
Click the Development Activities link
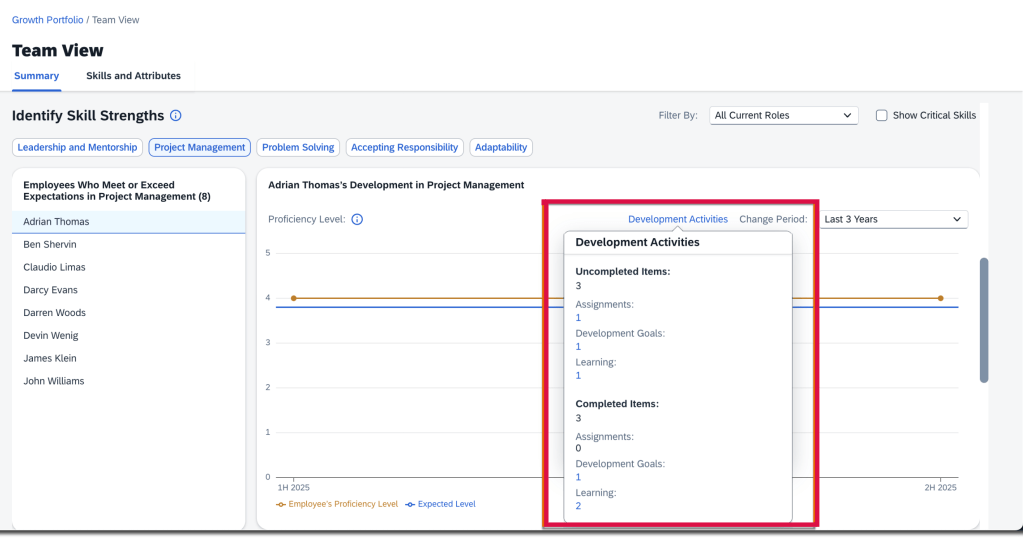coord(677,219)
